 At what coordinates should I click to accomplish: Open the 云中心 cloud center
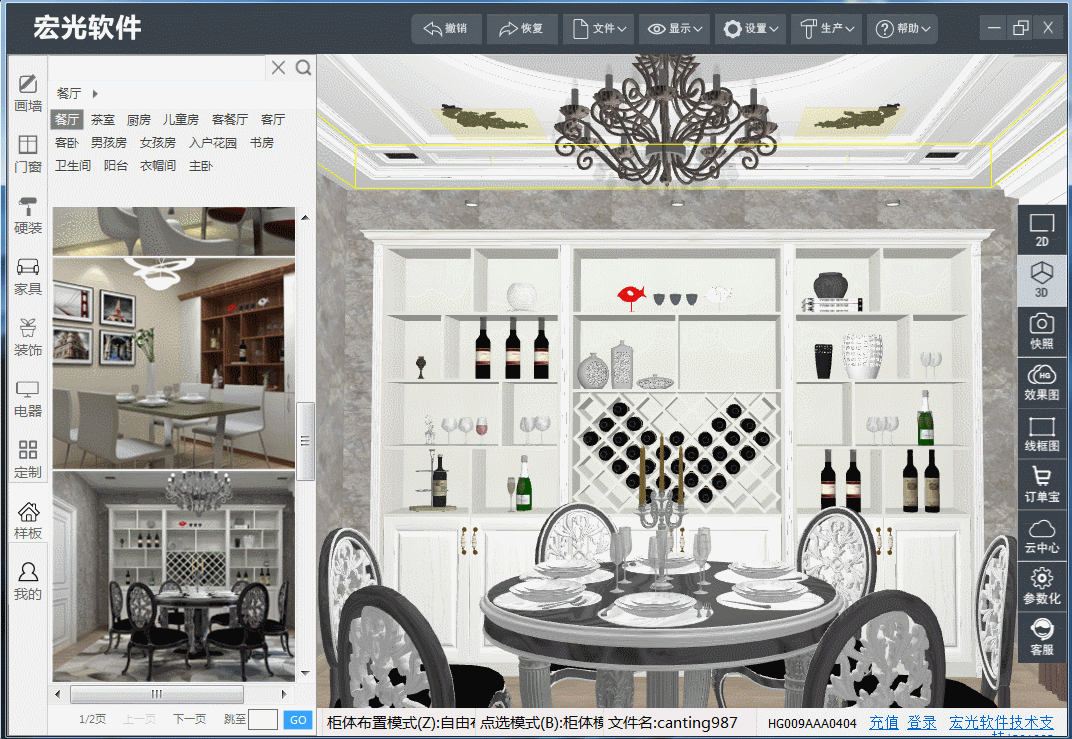(x=1041, y=536)
